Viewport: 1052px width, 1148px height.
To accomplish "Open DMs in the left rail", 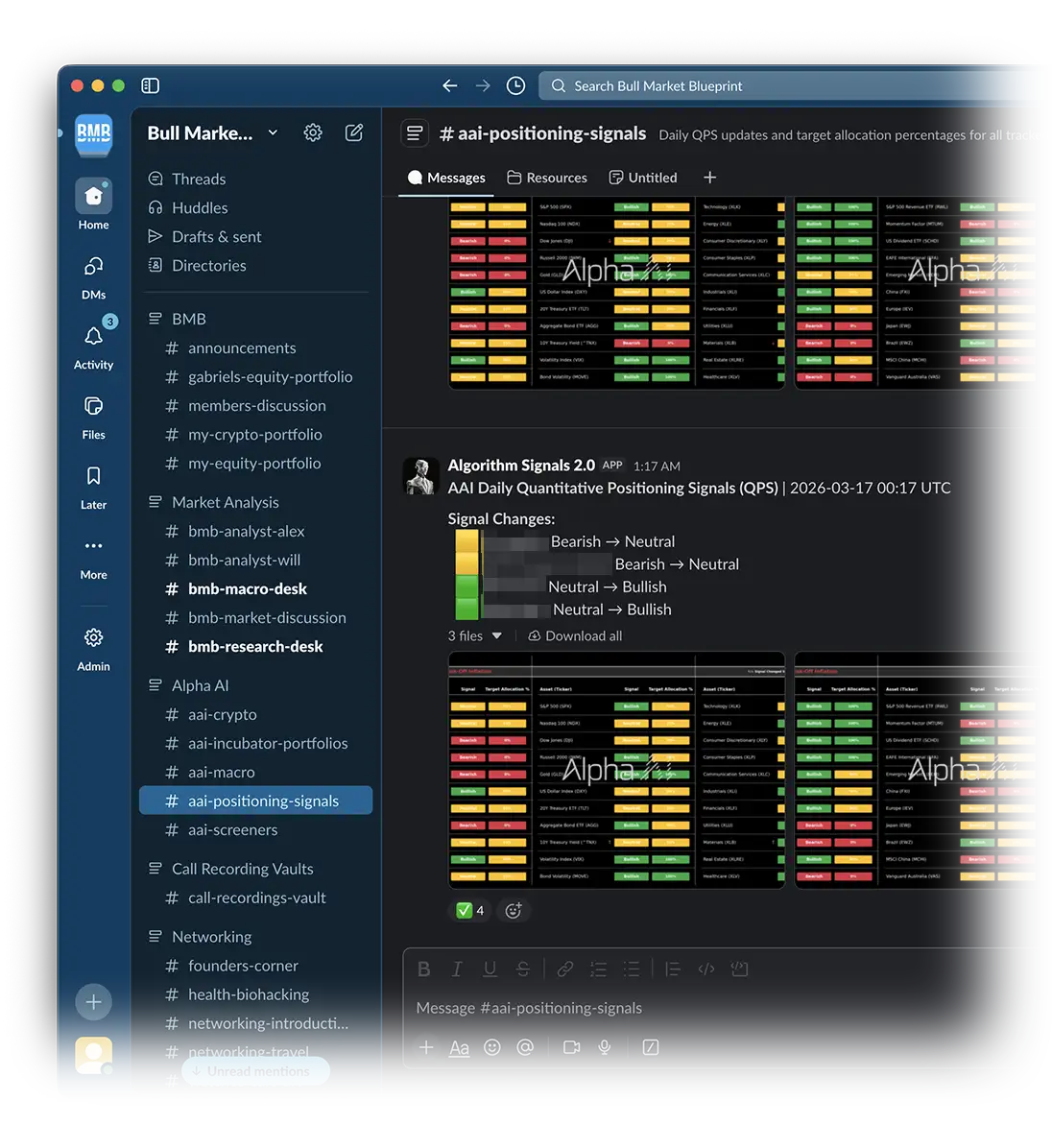I will coord(94,278).
